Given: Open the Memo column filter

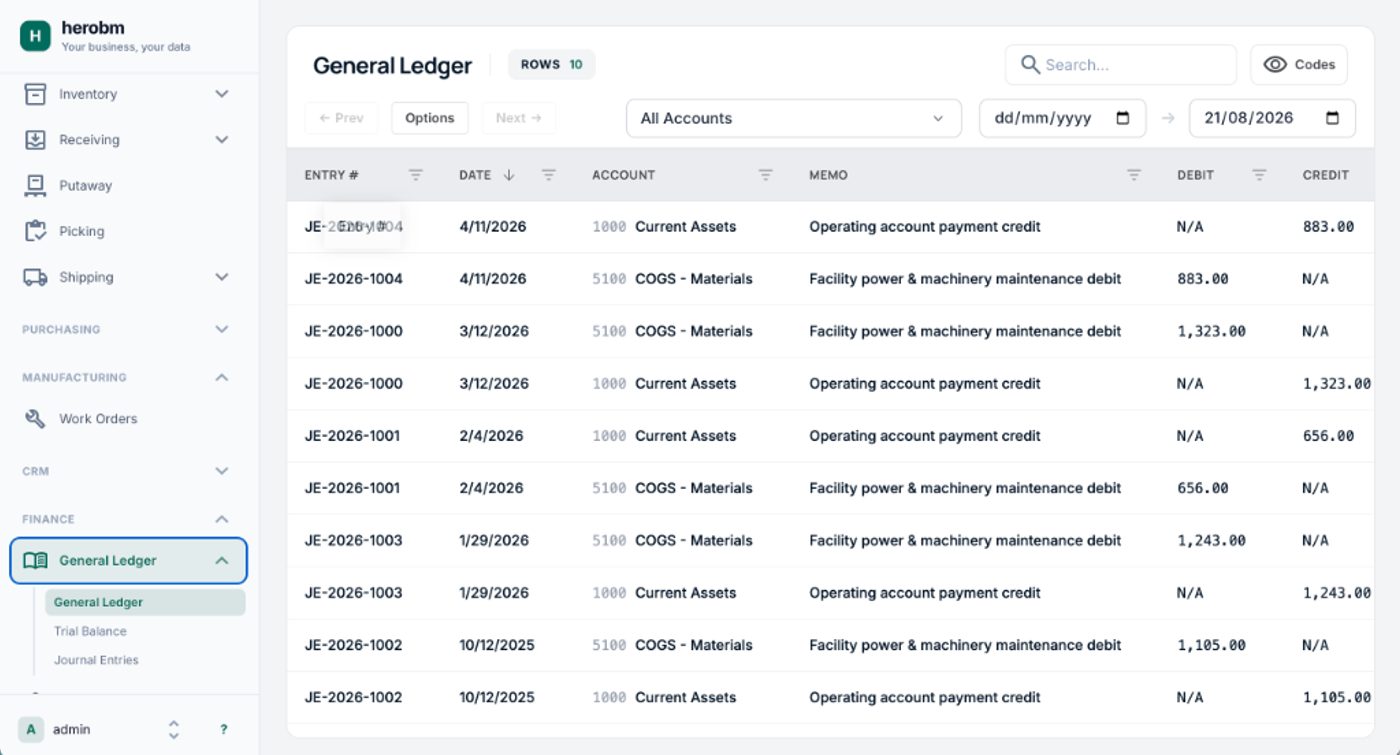Looking at the screenshot, I should tap(1134, 175).
